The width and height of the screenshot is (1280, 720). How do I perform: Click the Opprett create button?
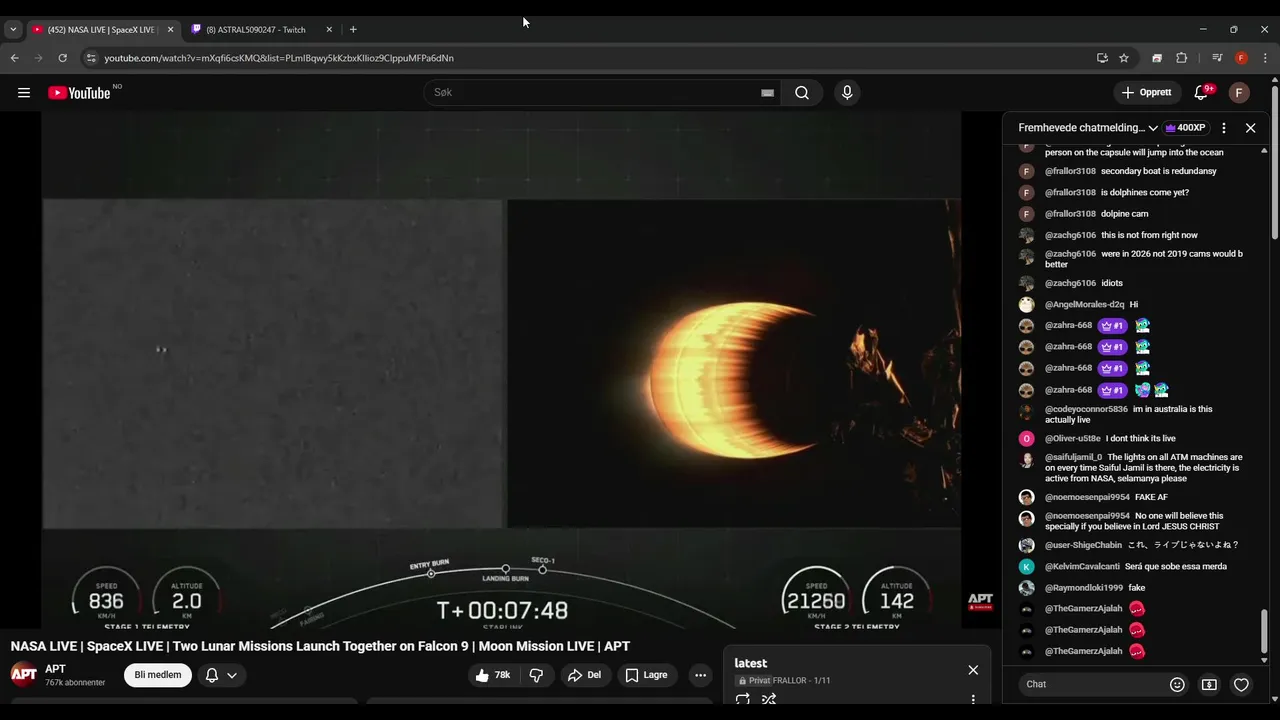tap(1147, 93)
